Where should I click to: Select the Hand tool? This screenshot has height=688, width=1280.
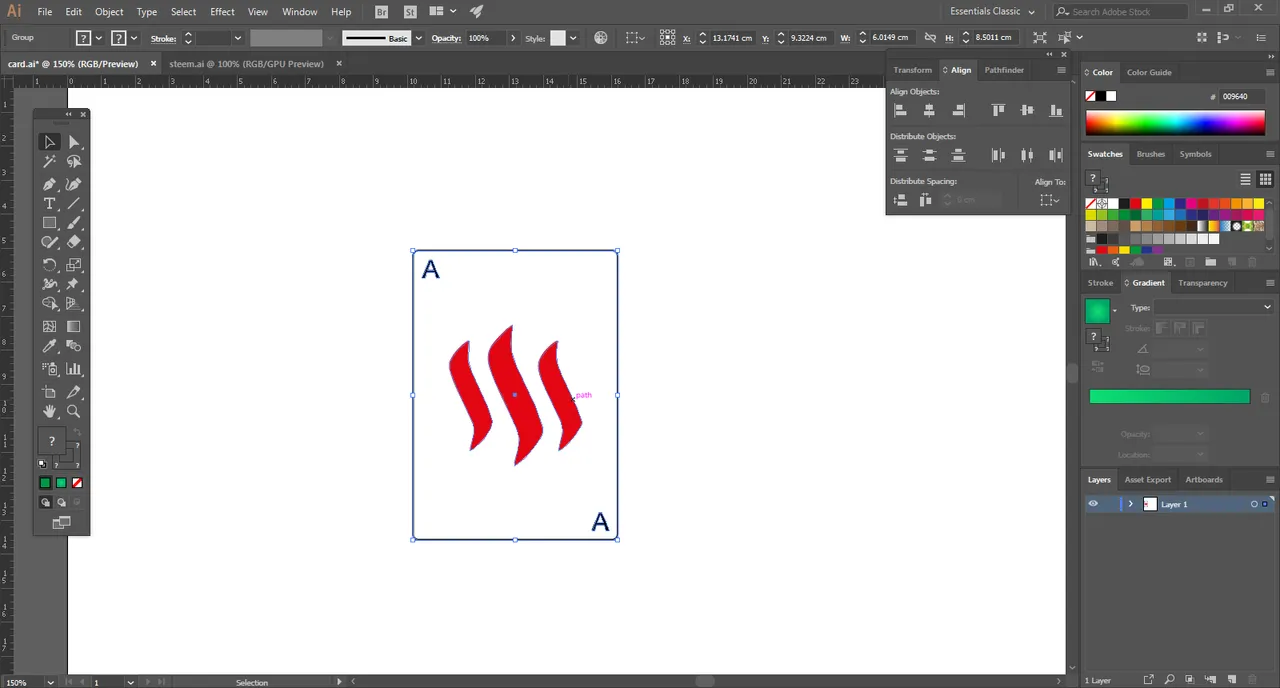coord(49,411)
